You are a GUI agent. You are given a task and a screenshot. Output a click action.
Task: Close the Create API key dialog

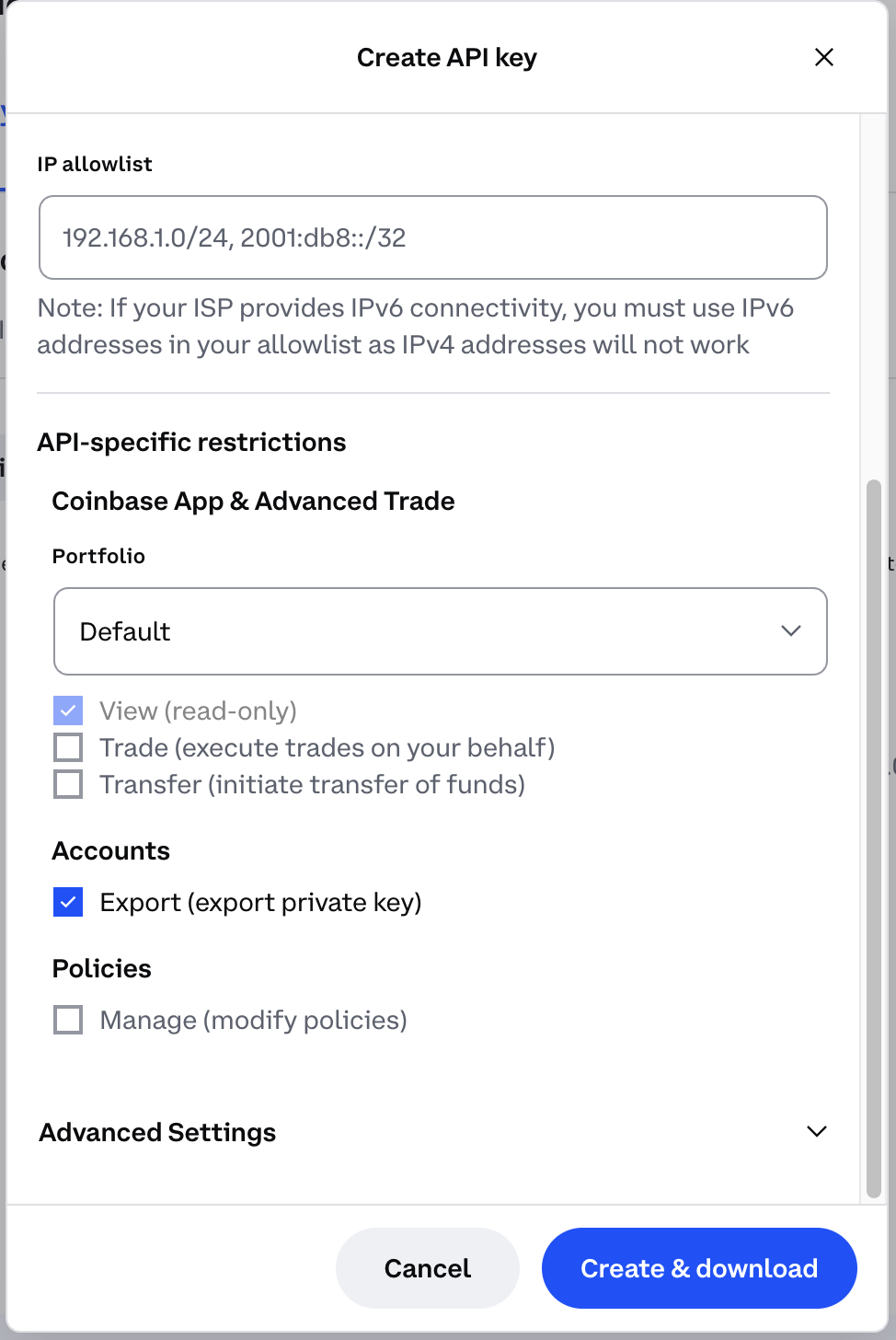pyautogui.click(x=824, y=57)
